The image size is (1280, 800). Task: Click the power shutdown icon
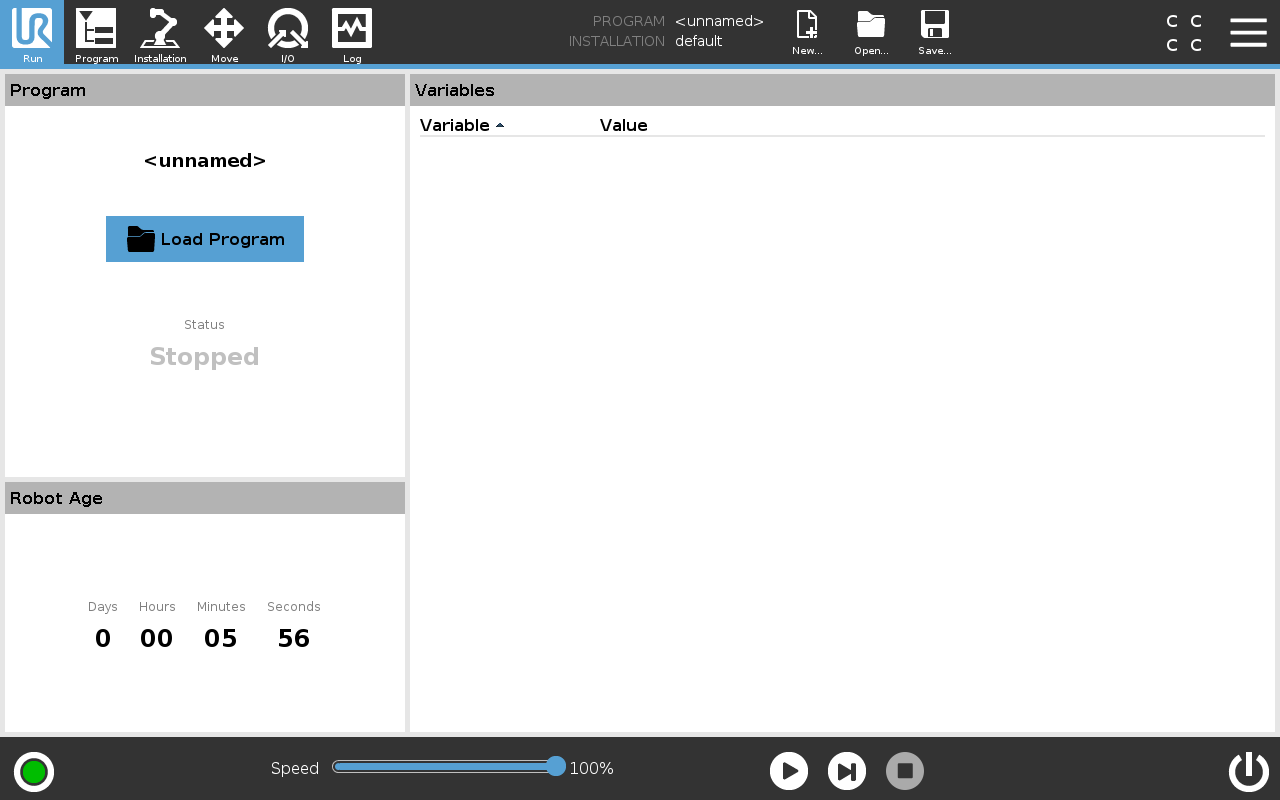pos(1248,771)
